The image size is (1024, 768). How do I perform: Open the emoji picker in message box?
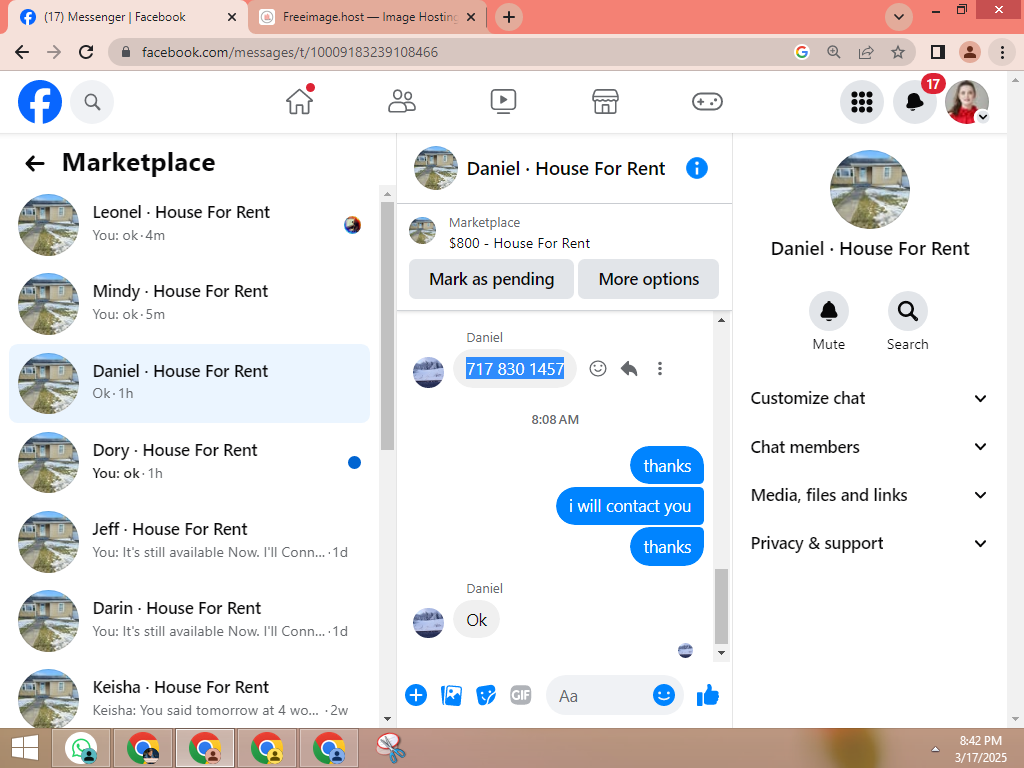(x=664, y=696)
